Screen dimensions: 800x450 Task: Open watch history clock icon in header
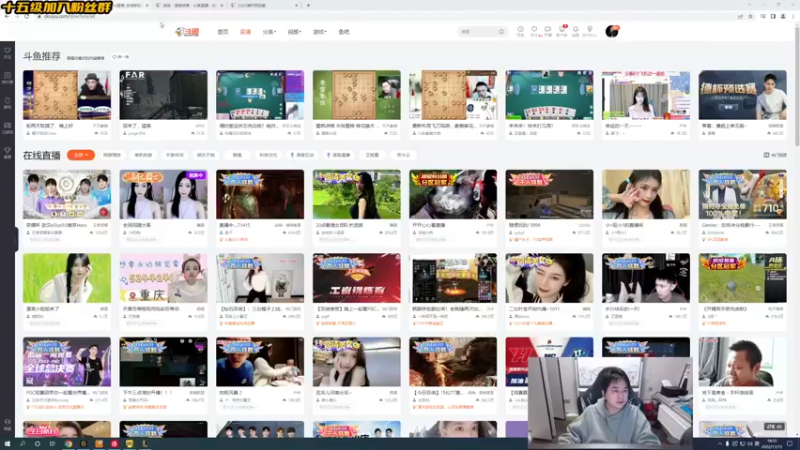pyautogui.click(x=520, y=31)
